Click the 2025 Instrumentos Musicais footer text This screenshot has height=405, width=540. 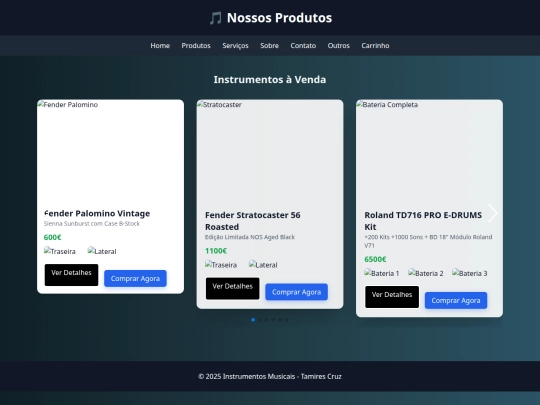point(270,376)
